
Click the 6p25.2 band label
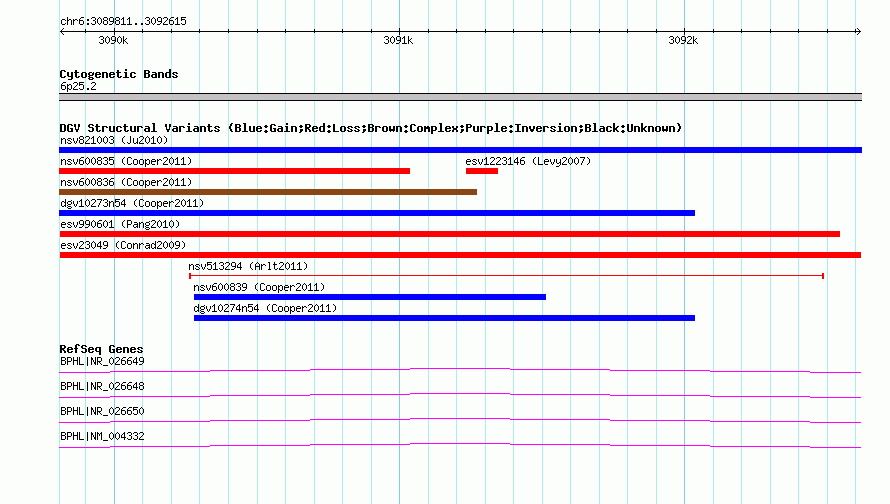tap(78, 86)
